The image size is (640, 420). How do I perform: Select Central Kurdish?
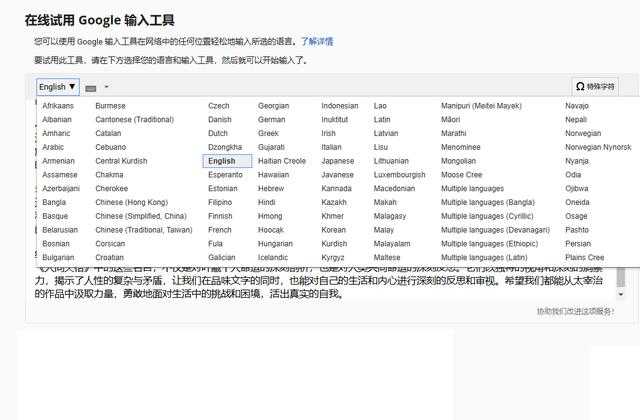coord(121,161)
